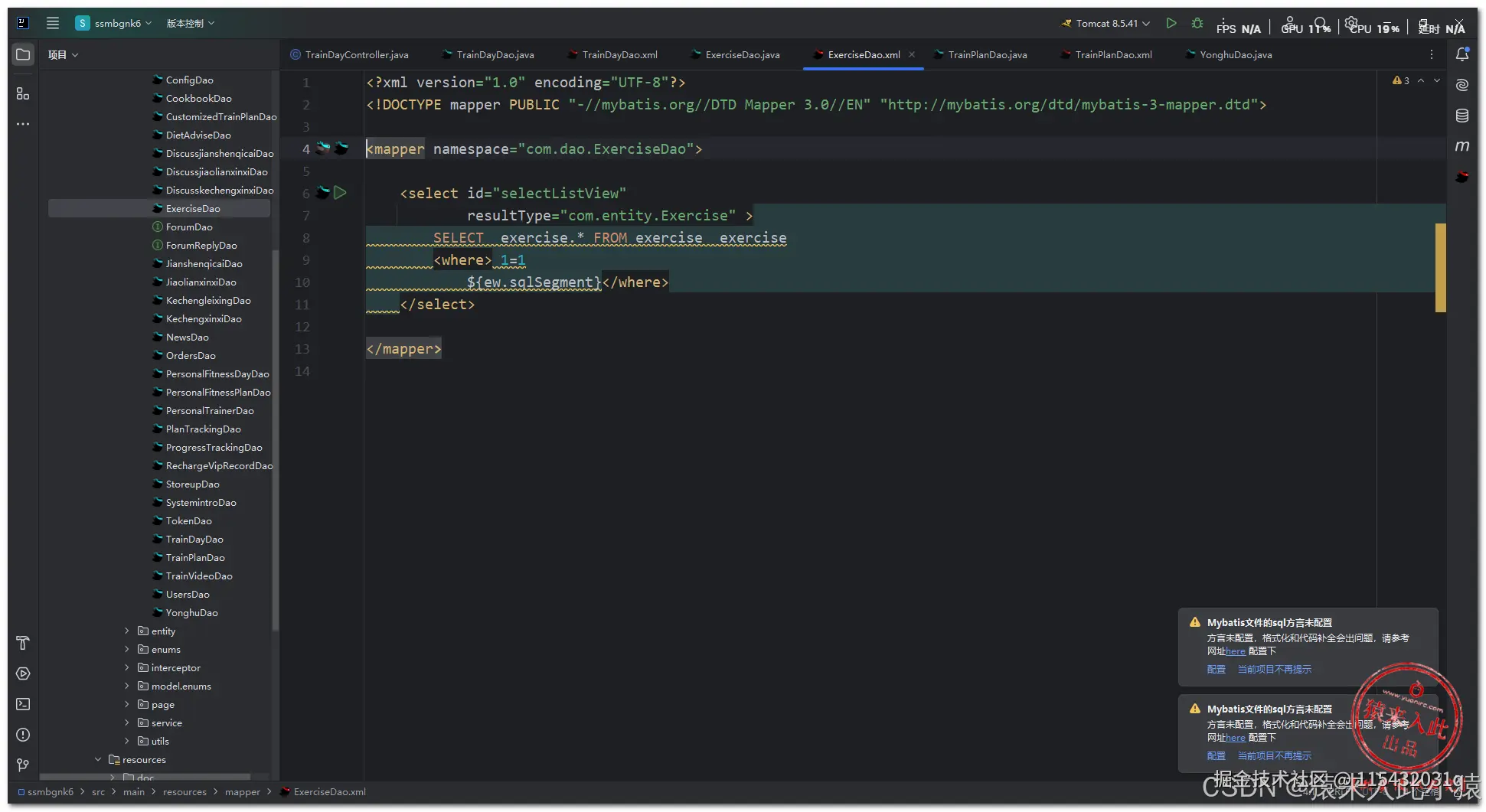The image size is (1486, 812).
Task: Click the run gutter icon on line 6
Action: coord(341,193)
